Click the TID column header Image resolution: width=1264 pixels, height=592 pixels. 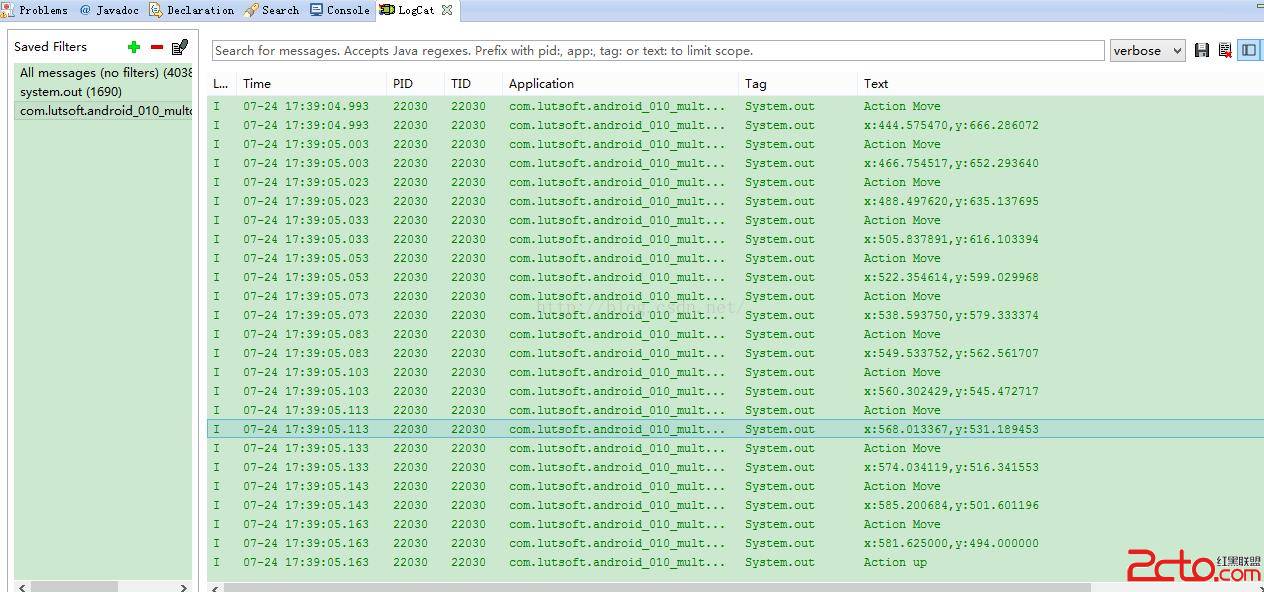[x=473, y=84]
